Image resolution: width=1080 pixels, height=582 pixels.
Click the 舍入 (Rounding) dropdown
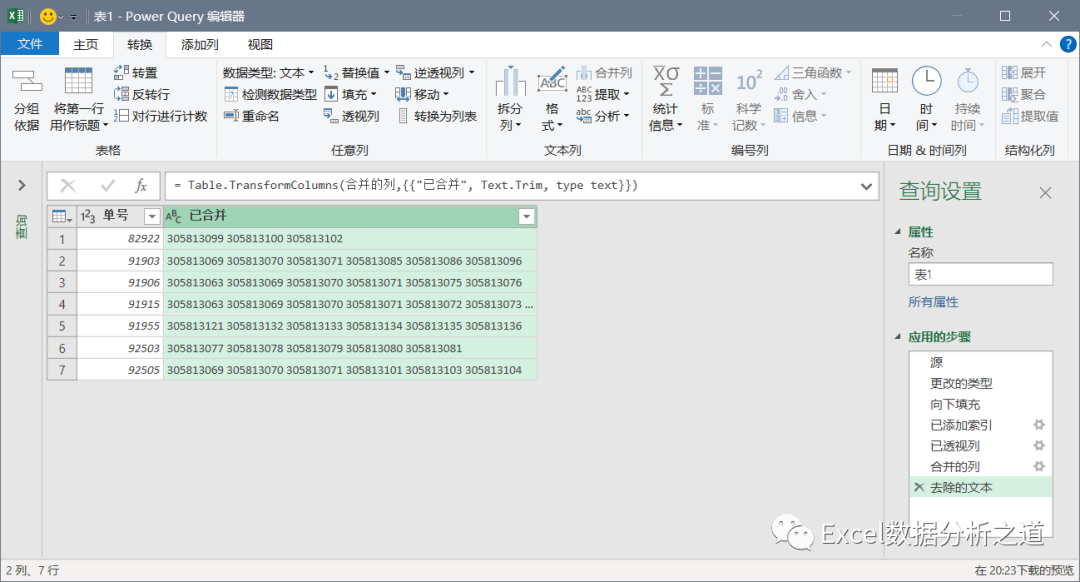point(800,94)
